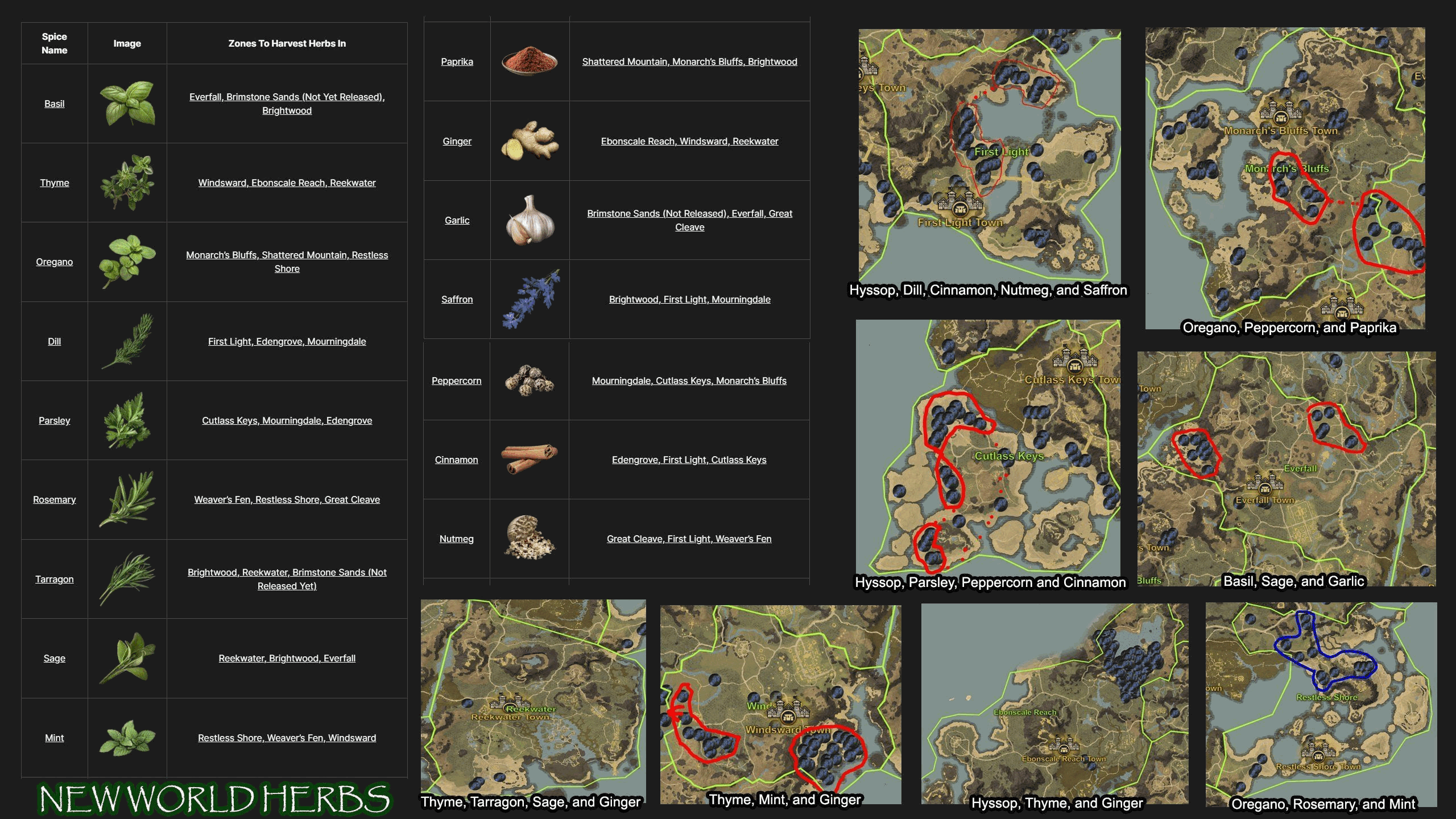The width and height of the screenshot is (1456, 819).
Task: Click the Paprika powder bowl image
Action: 530,61
